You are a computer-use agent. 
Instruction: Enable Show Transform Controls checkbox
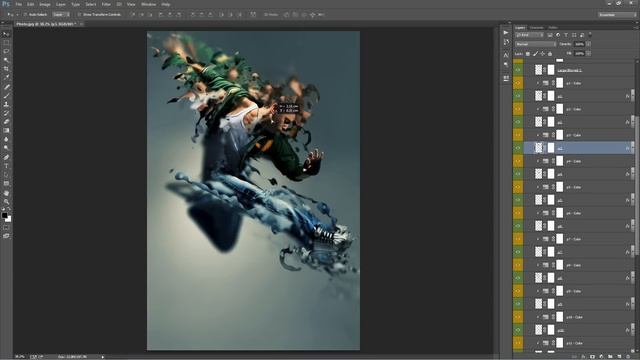click(79, 14)
